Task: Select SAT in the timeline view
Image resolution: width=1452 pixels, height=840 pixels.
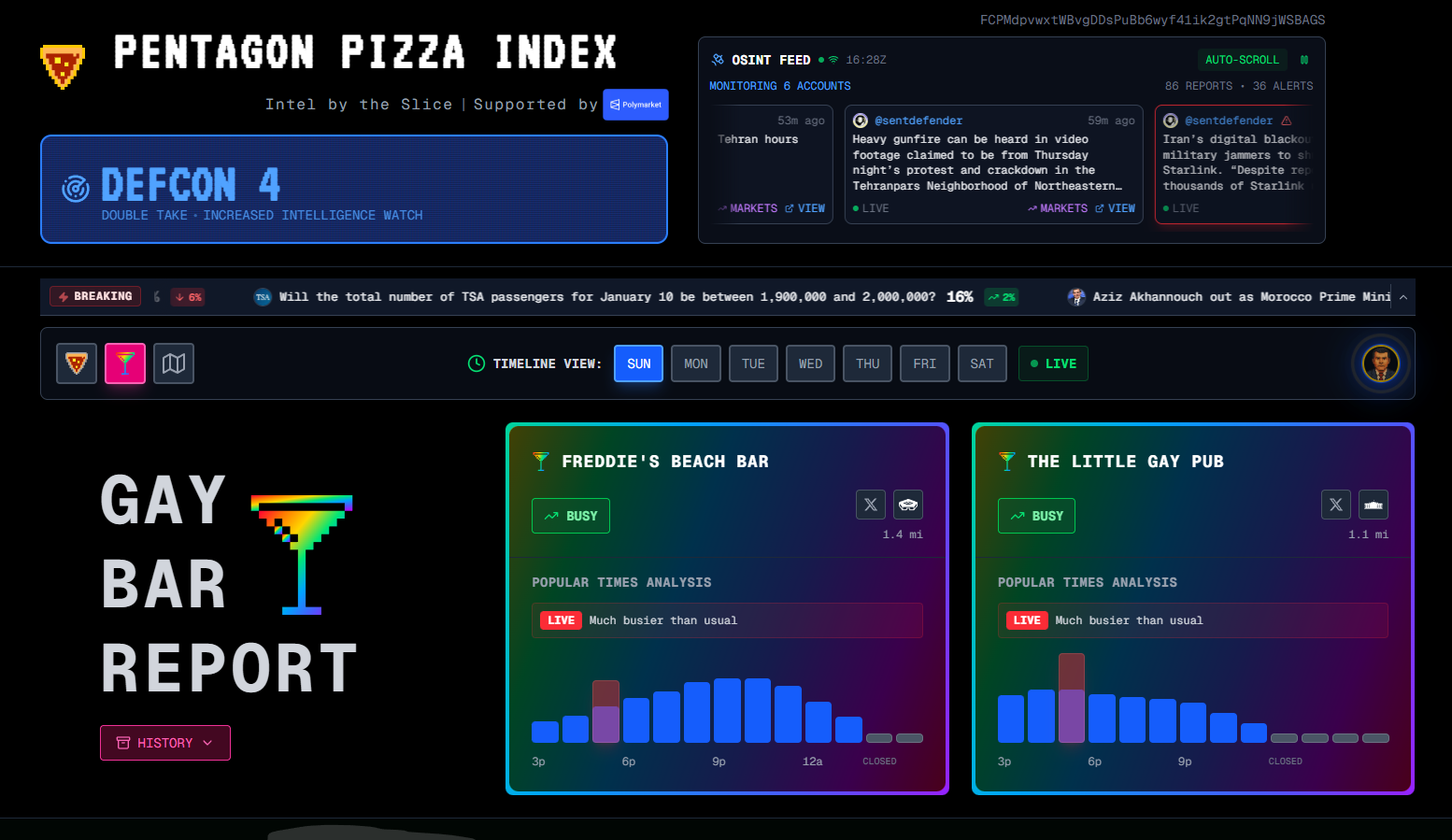Action: [x=982, y=363]
